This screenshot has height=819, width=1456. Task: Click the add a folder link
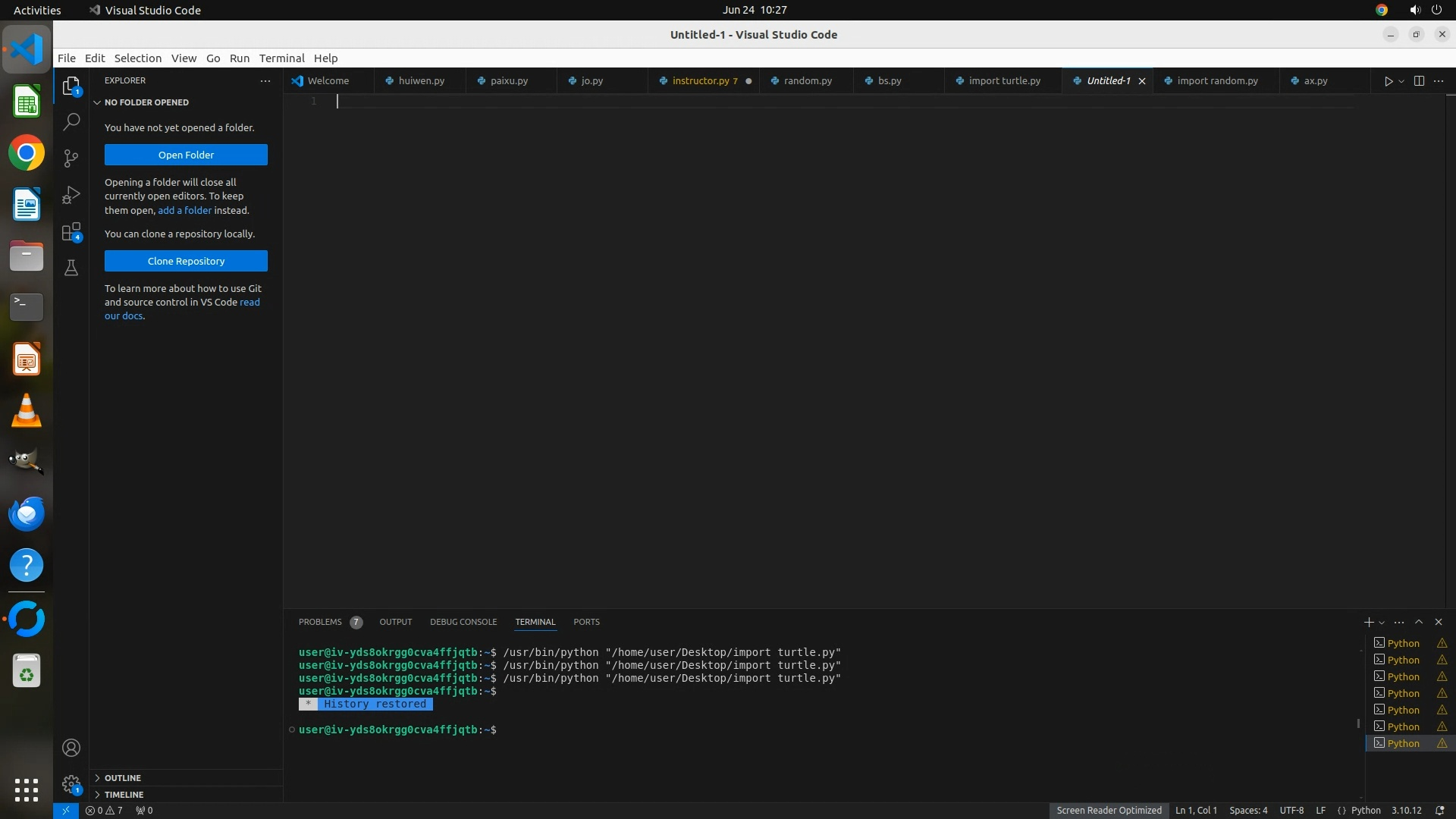184,210
